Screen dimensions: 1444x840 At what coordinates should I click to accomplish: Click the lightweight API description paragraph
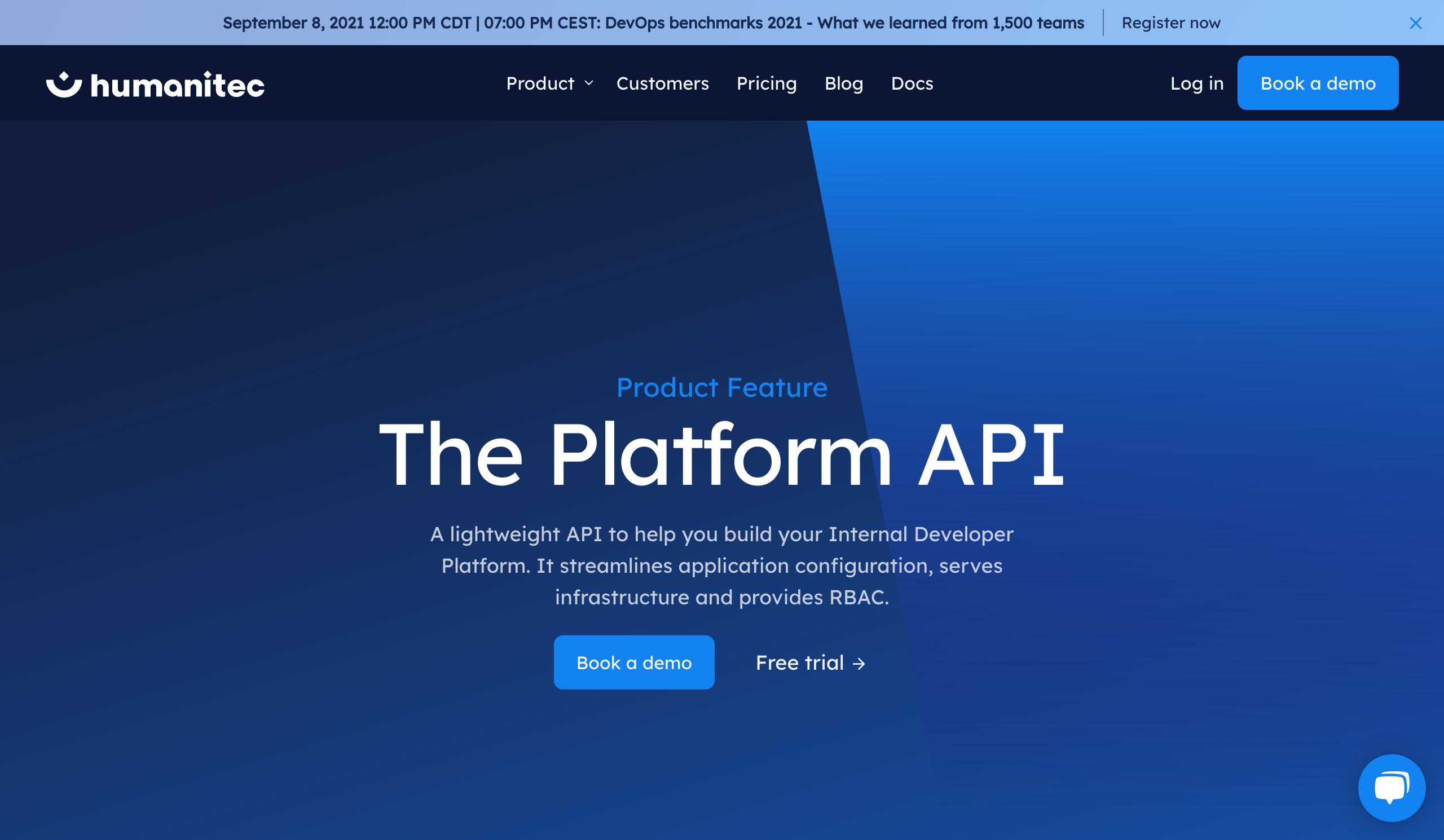721,565
